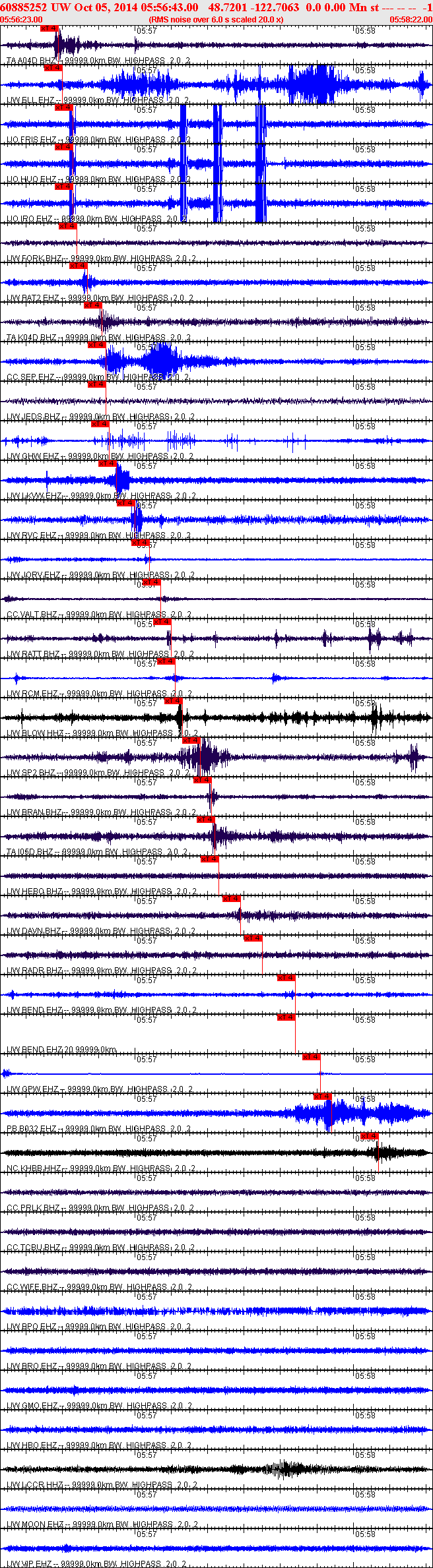Viewport: 433px width, 1568px height.
Task: Click the red pick flag on the UO IRO trace
Action: 63,187
